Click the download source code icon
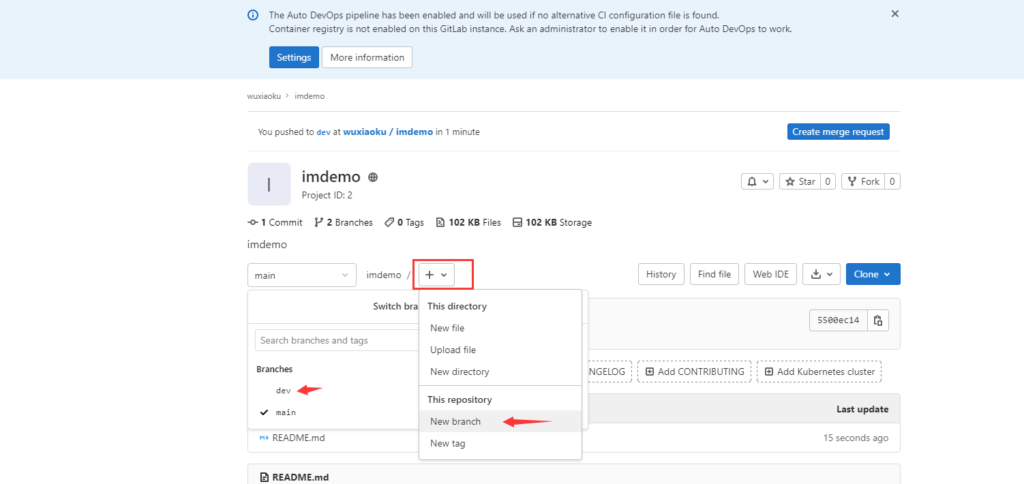Image resolution: width=1024 pixels, height=484 pixels. [822, 274]
